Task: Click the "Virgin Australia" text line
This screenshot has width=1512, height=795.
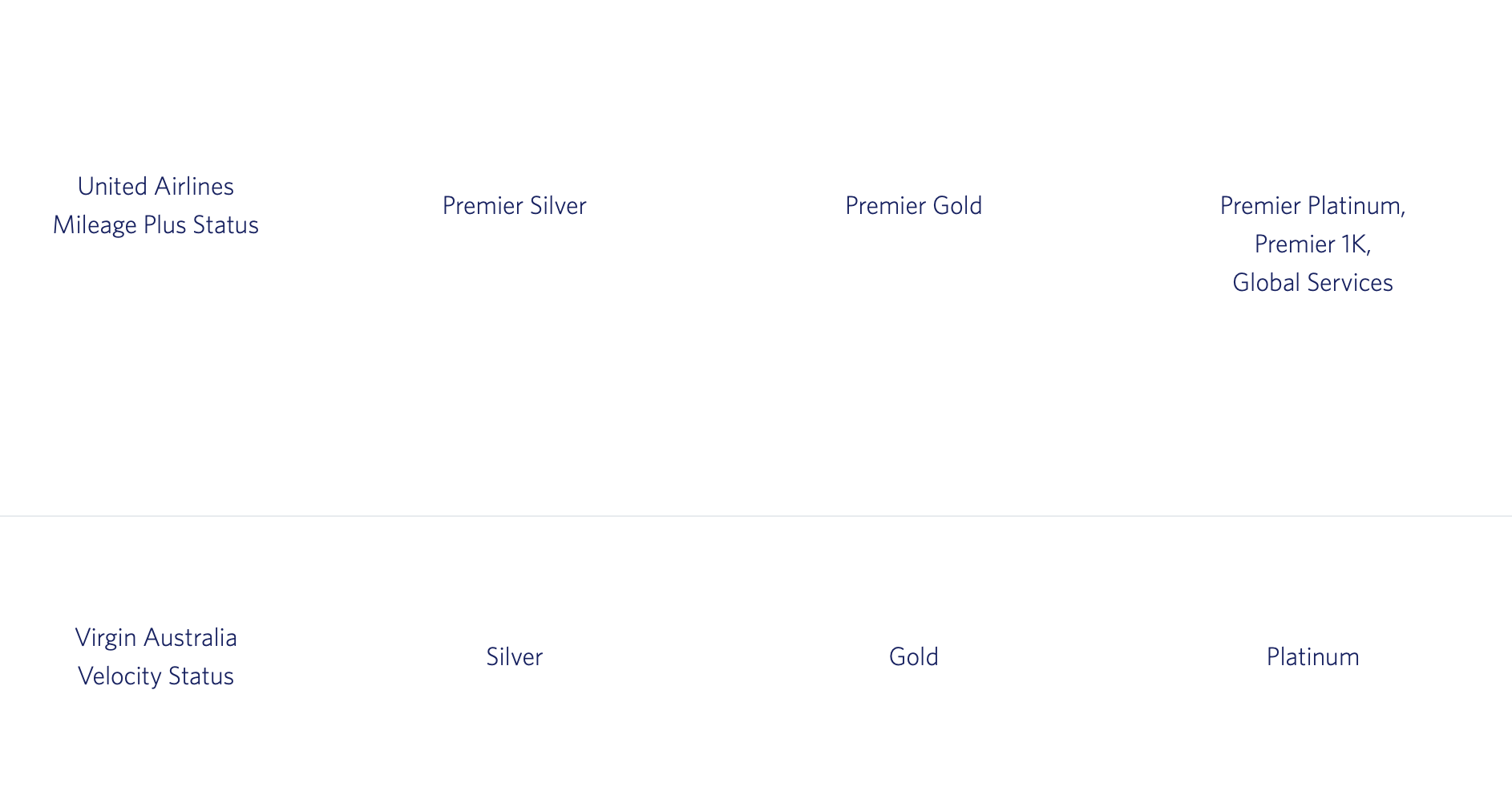Action: (x=156, y=638)
